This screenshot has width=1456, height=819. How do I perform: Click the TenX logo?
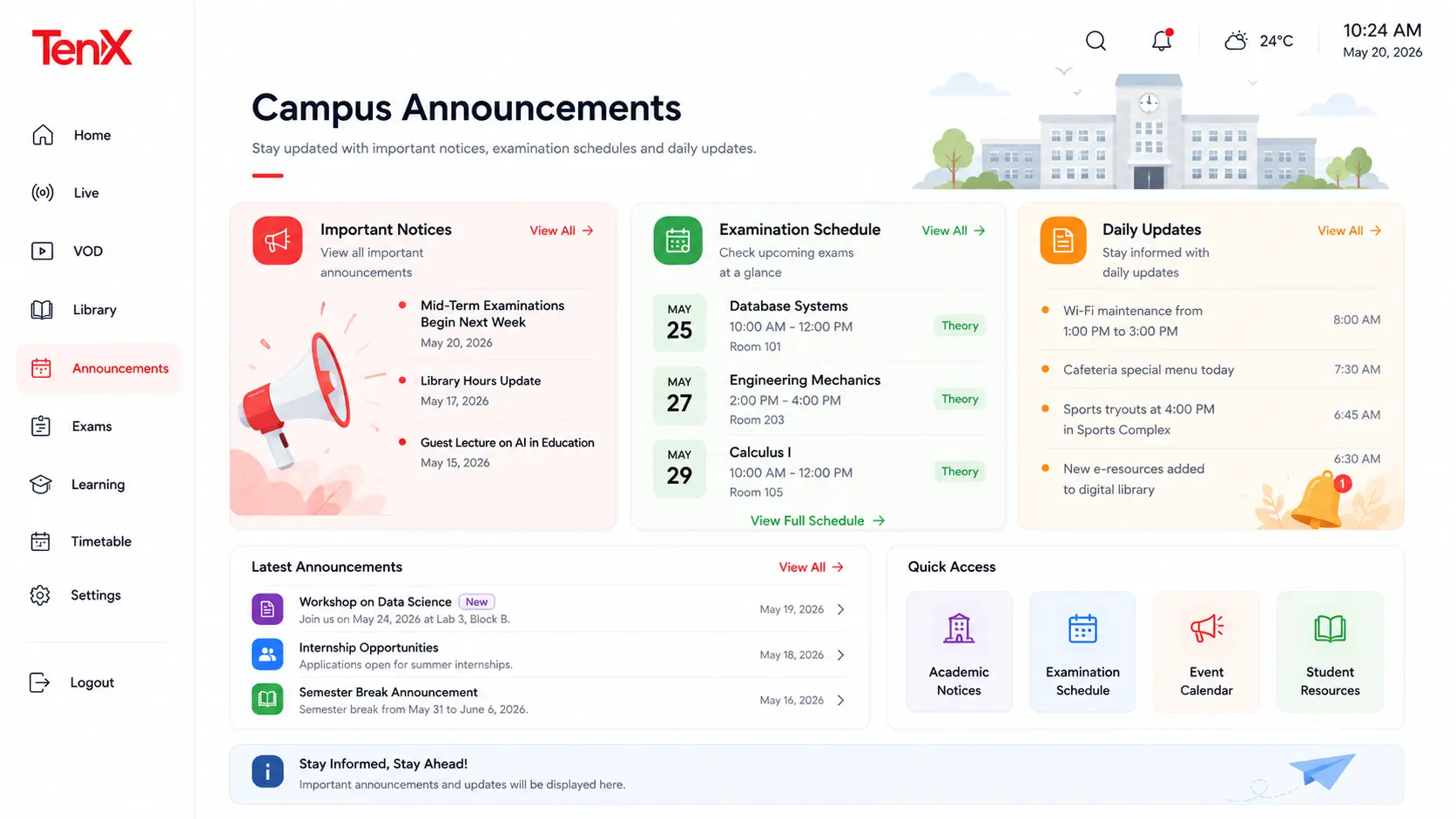click(x=82, y=48)
